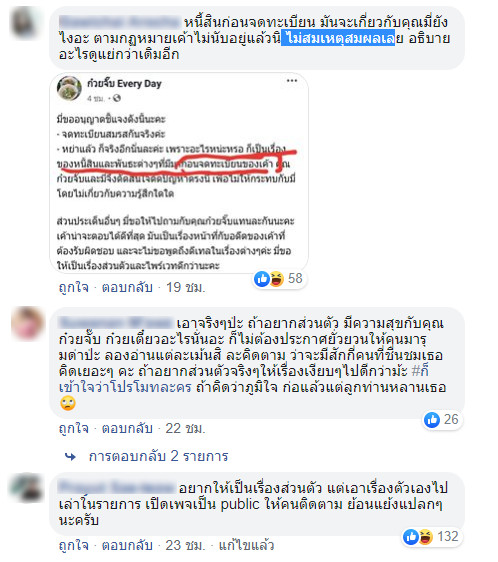
Task: Click the hashtag #ก็เข้าใจว่าโปรโมทละคร
Action: (244, 379)
